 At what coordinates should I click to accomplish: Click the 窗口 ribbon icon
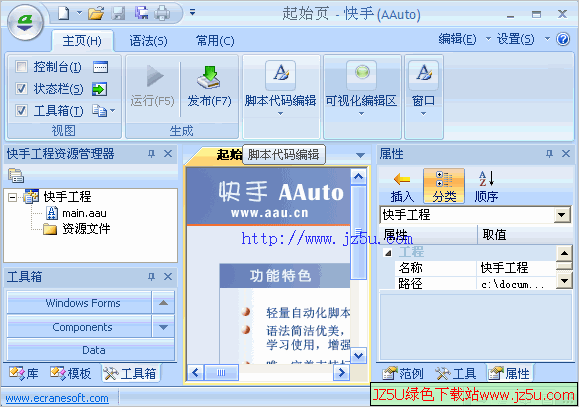[424, 75]
